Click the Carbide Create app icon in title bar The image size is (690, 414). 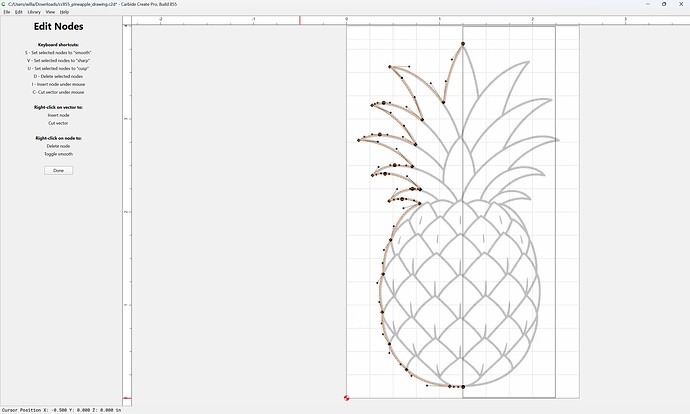[4, 4]
